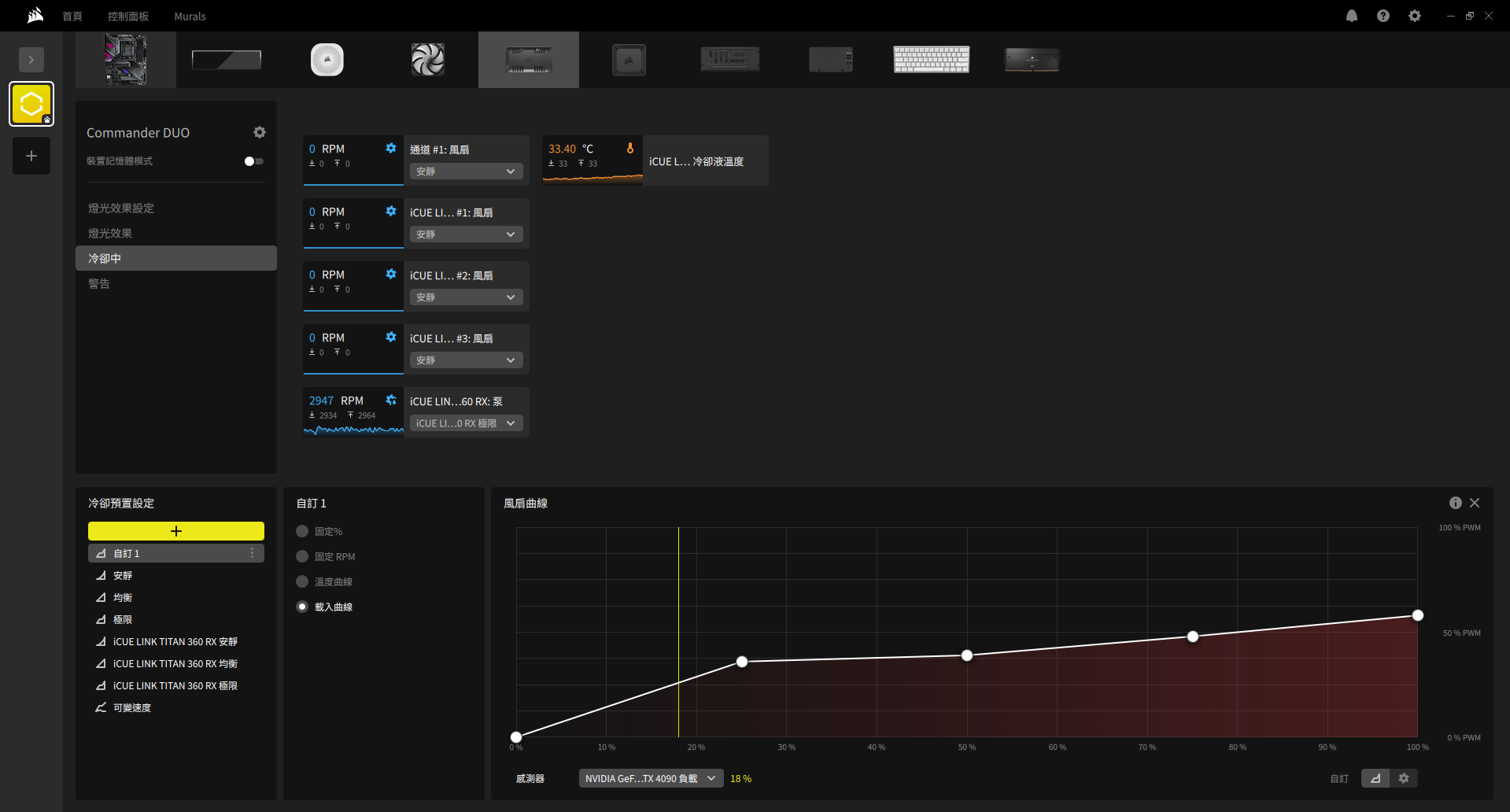Image resolution: width=1510 pixels, height=812 pixels.
Task: Select the 固定% radio option
Action: tap(302, 532)
